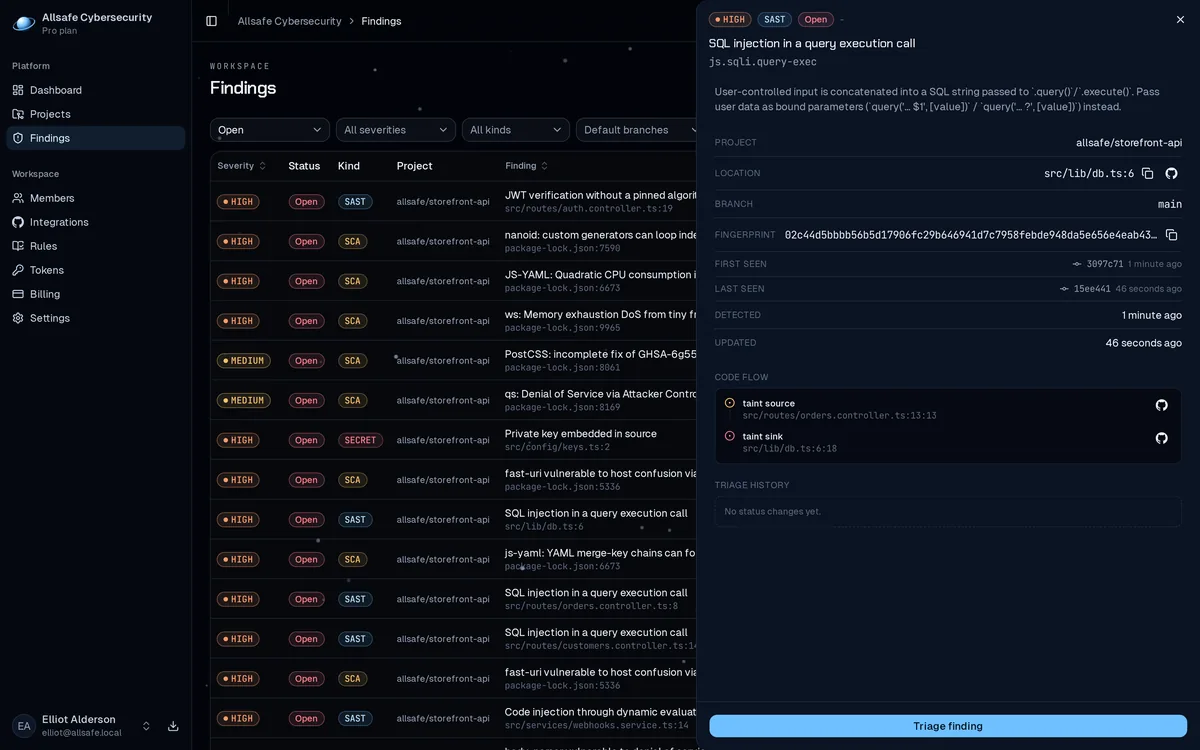1200x750 pixels.
Task: Click the EA user avatar
Action: (x=24, y=726)
